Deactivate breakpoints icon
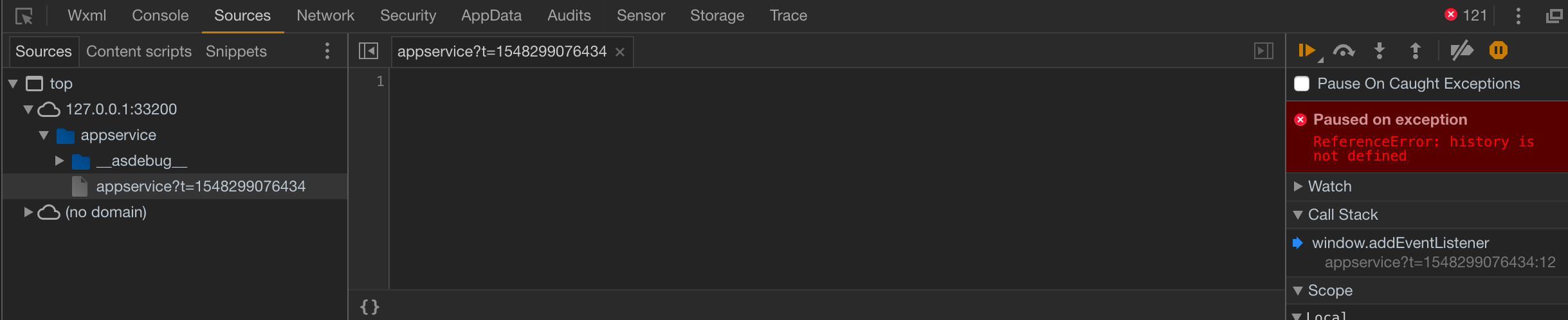The width and height of the screenshot is (1568, 320). tap(1462, 51)
